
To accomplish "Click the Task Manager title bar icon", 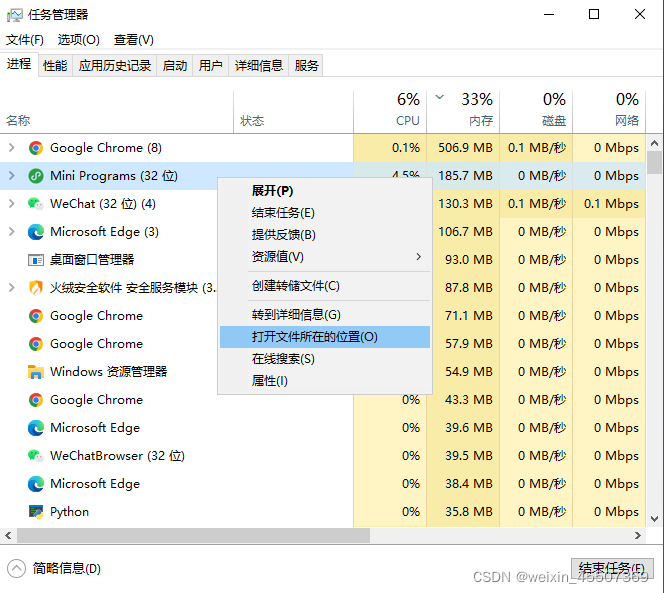I will [15, 15].
